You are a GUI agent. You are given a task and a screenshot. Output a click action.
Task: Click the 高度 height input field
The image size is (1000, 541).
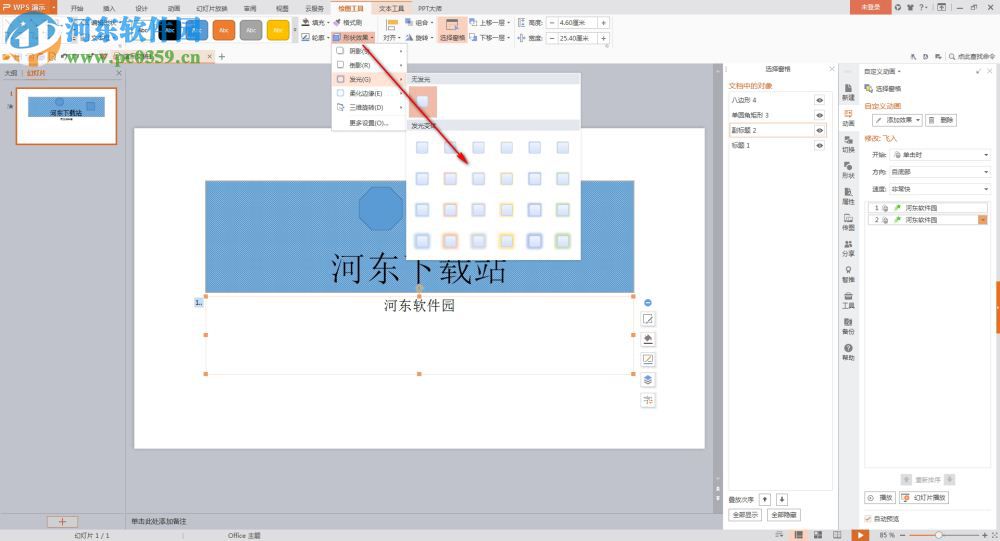(x=577, y=22)
